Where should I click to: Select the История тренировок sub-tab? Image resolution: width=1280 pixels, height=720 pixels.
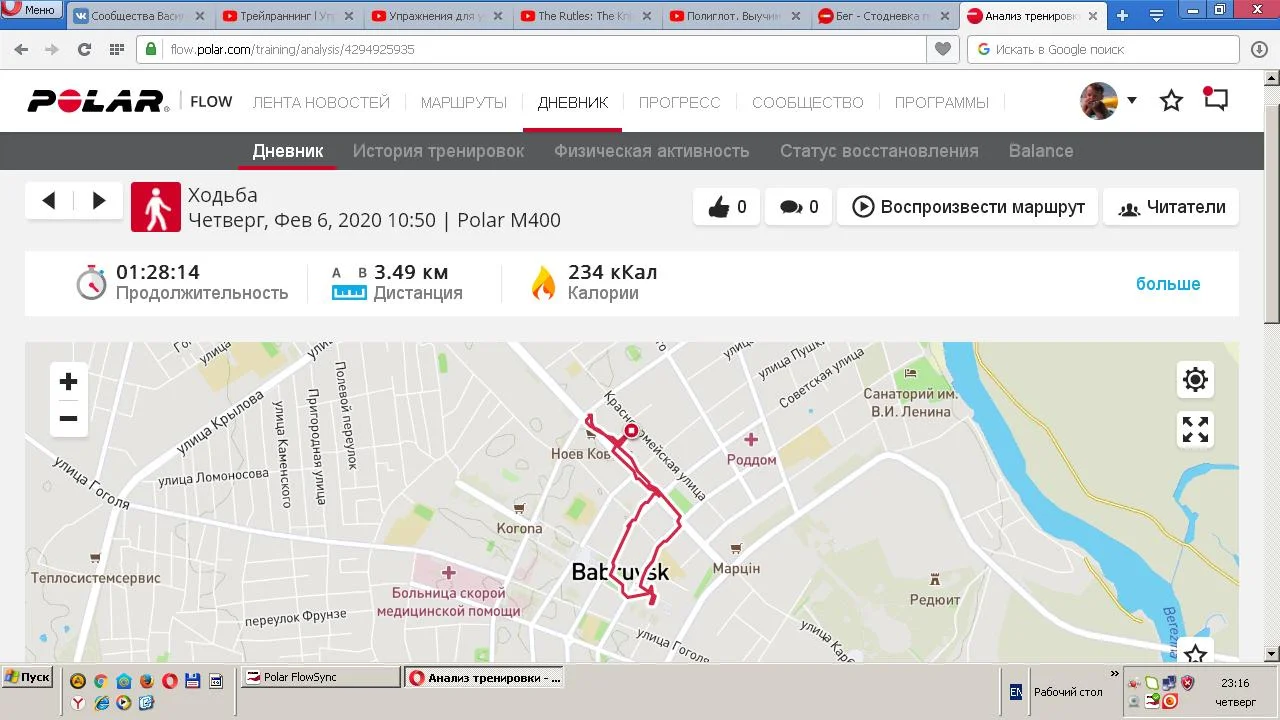438,151
